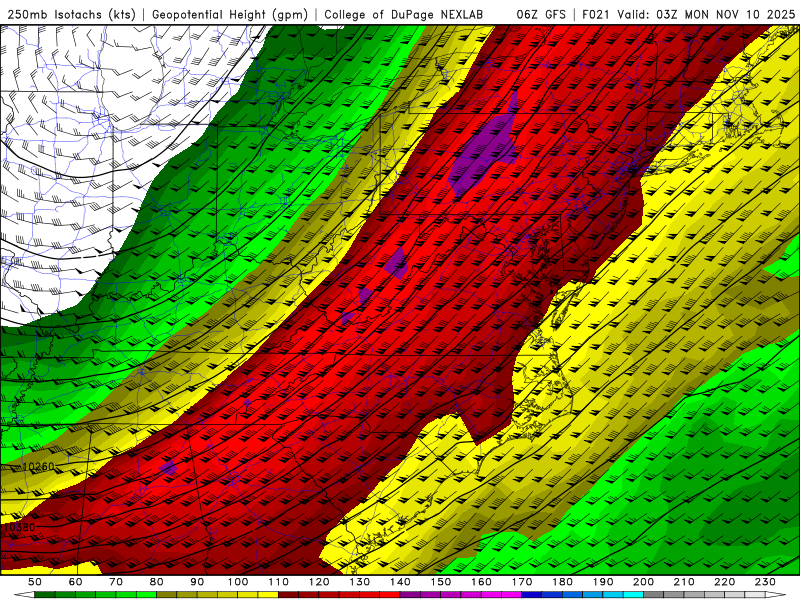Click the 150 value on the color scale

[441, 582]
